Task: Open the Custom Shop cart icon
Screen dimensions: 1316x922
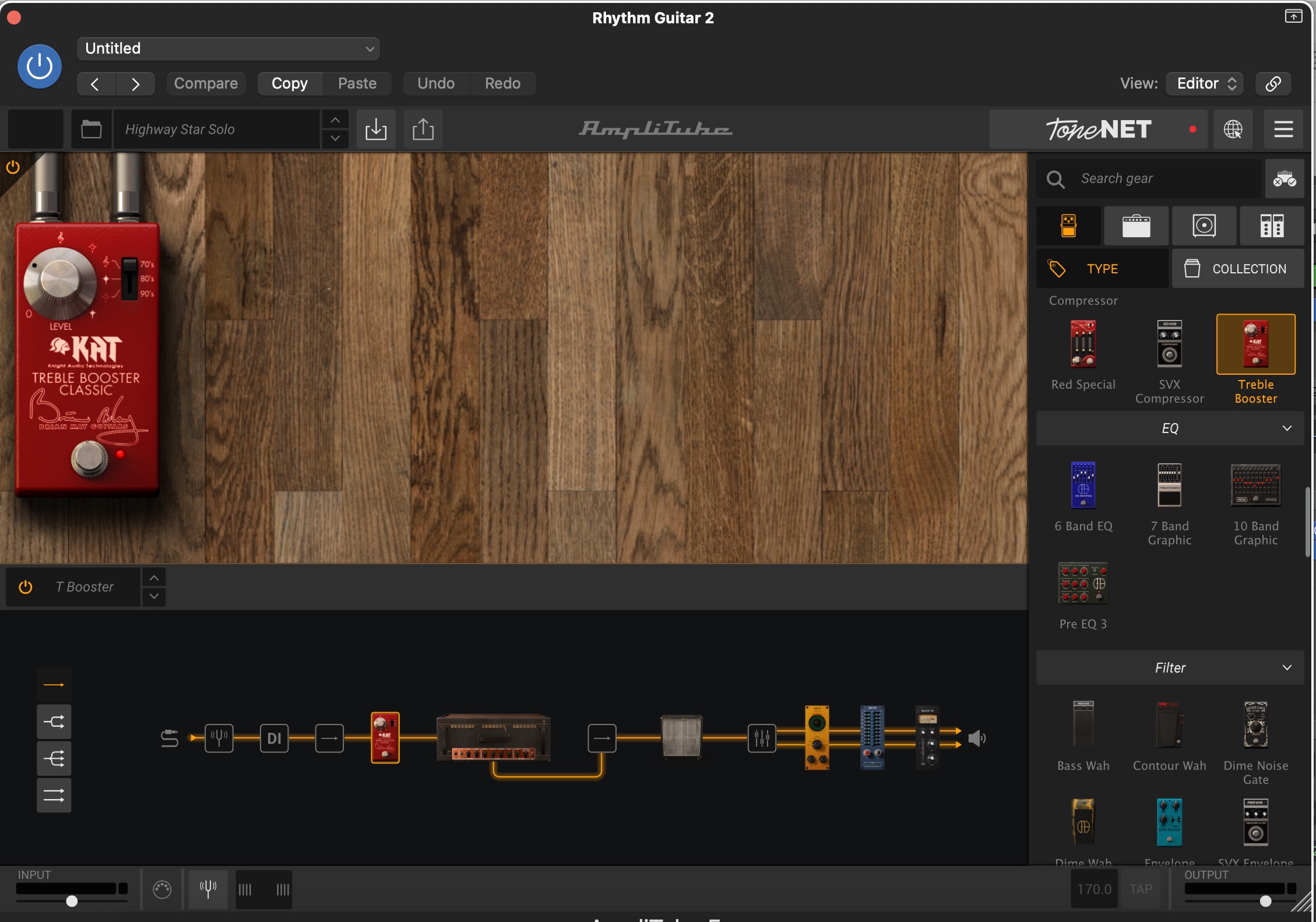Action: (x=1285, y=179)
